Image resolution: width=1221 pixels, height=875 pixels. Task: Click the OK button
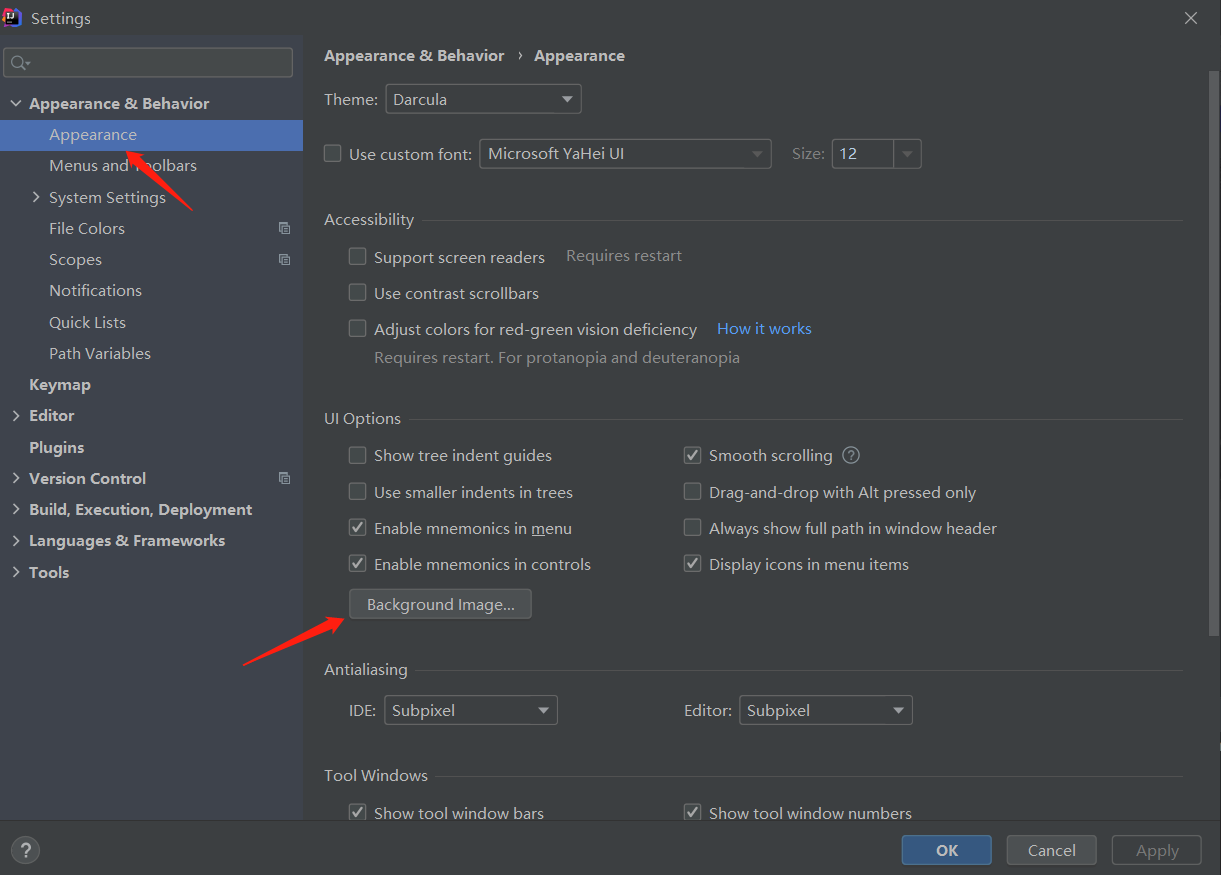point(947,850)
